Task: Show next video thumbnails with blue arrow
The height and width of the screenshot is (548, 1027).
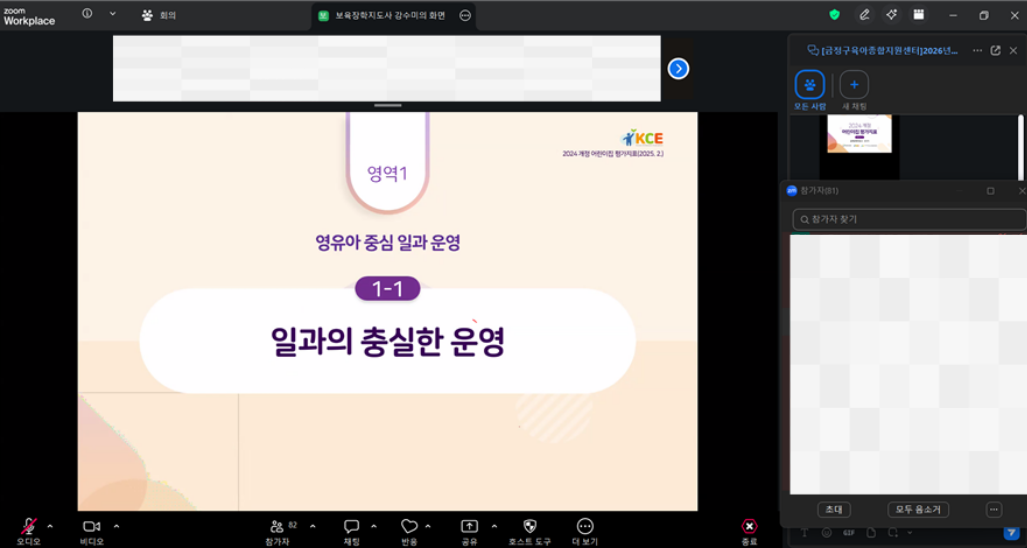Action: (678, 69)
